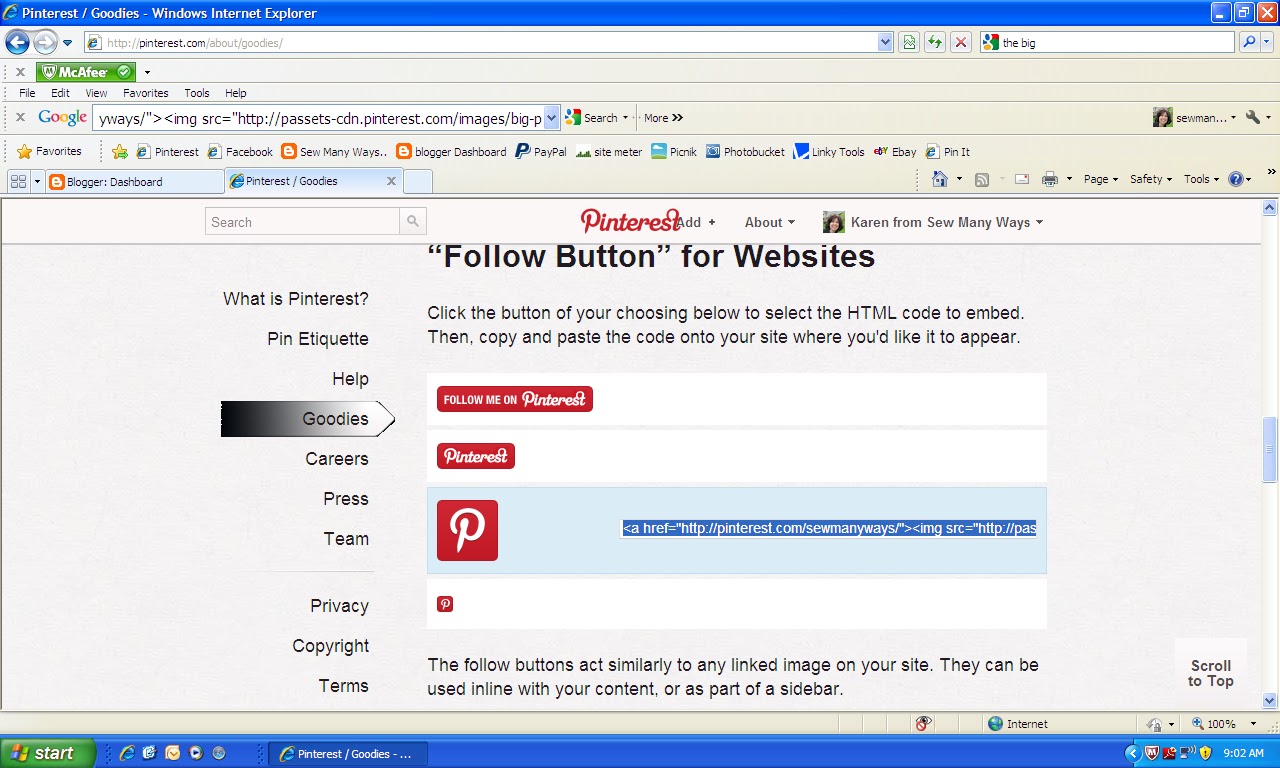Open the File menu
Viewport: 1280px width, 768px height.
27,93
